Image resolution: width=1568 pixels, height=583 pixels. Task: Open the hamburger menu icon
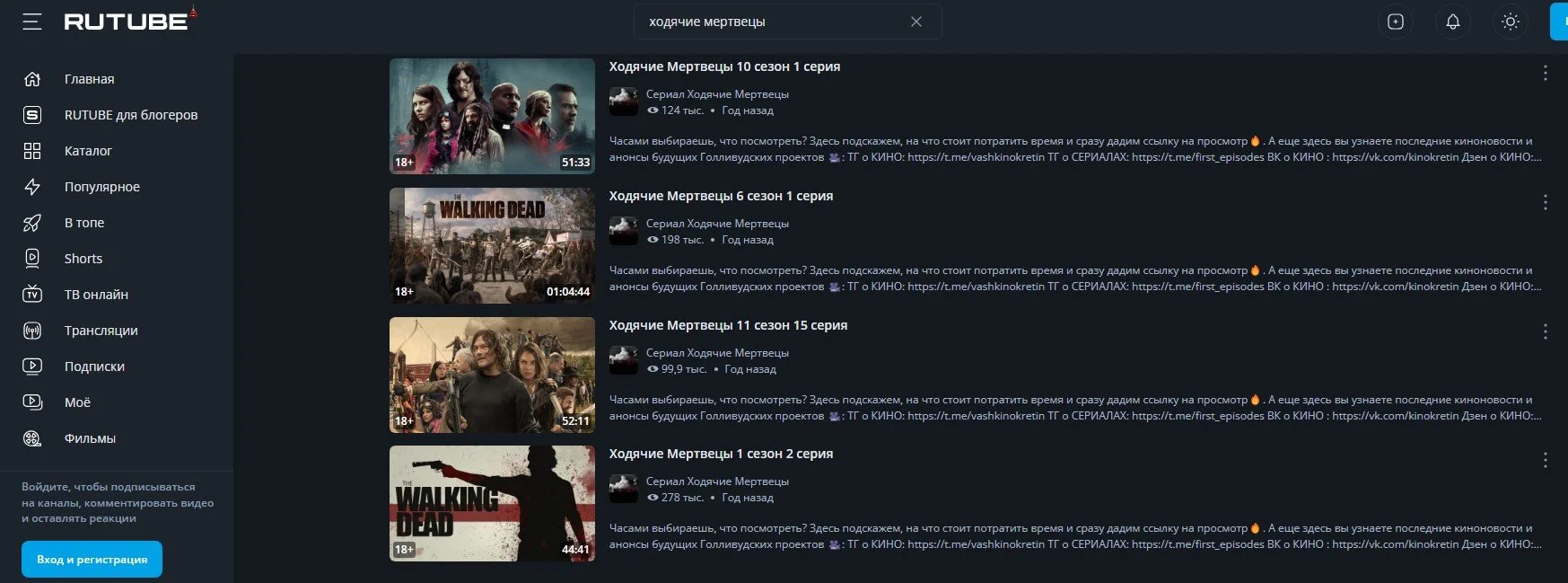(x=32, y=22)
